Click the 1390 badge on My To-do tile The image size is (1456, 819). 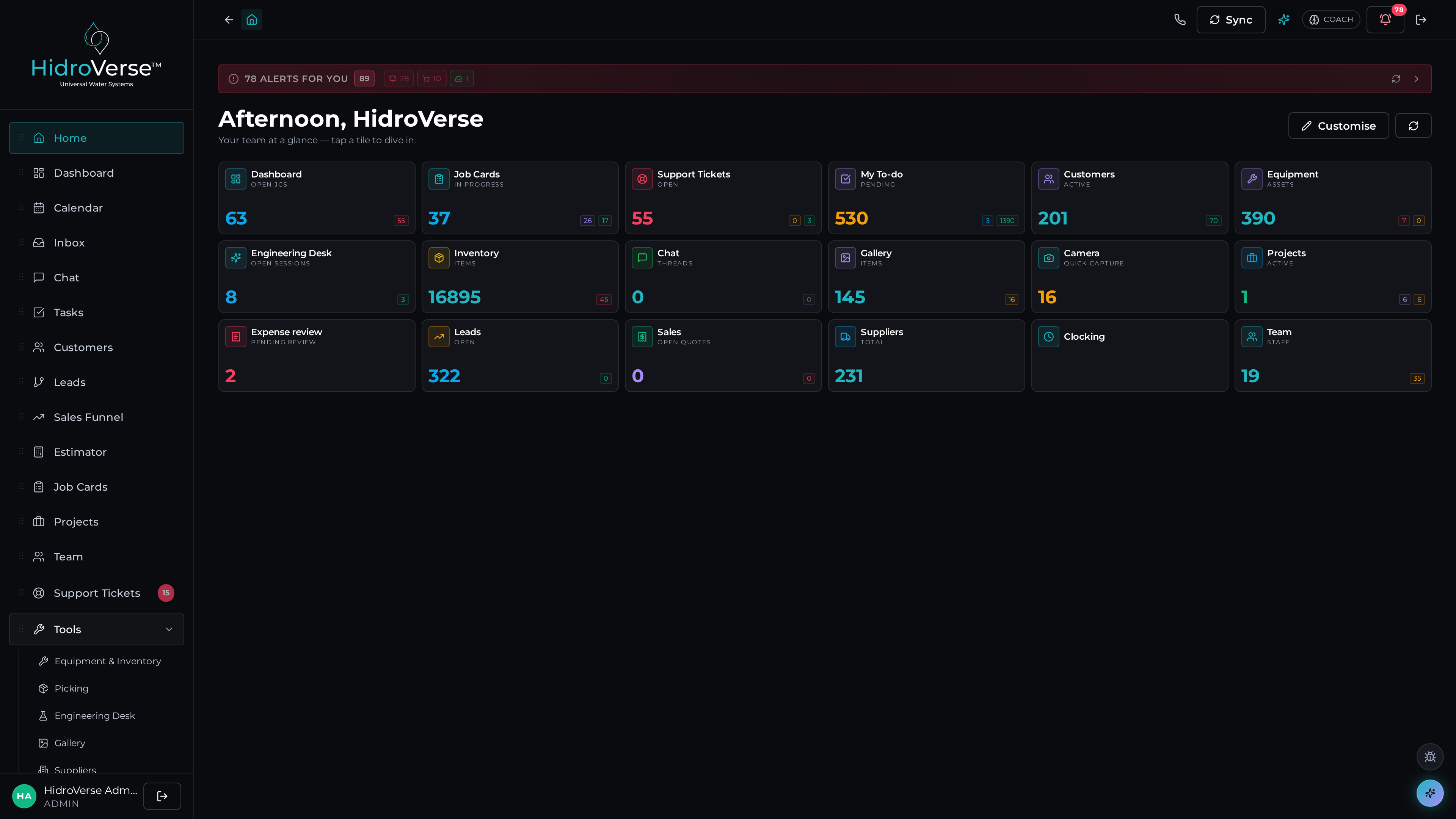coord(1007,220)
